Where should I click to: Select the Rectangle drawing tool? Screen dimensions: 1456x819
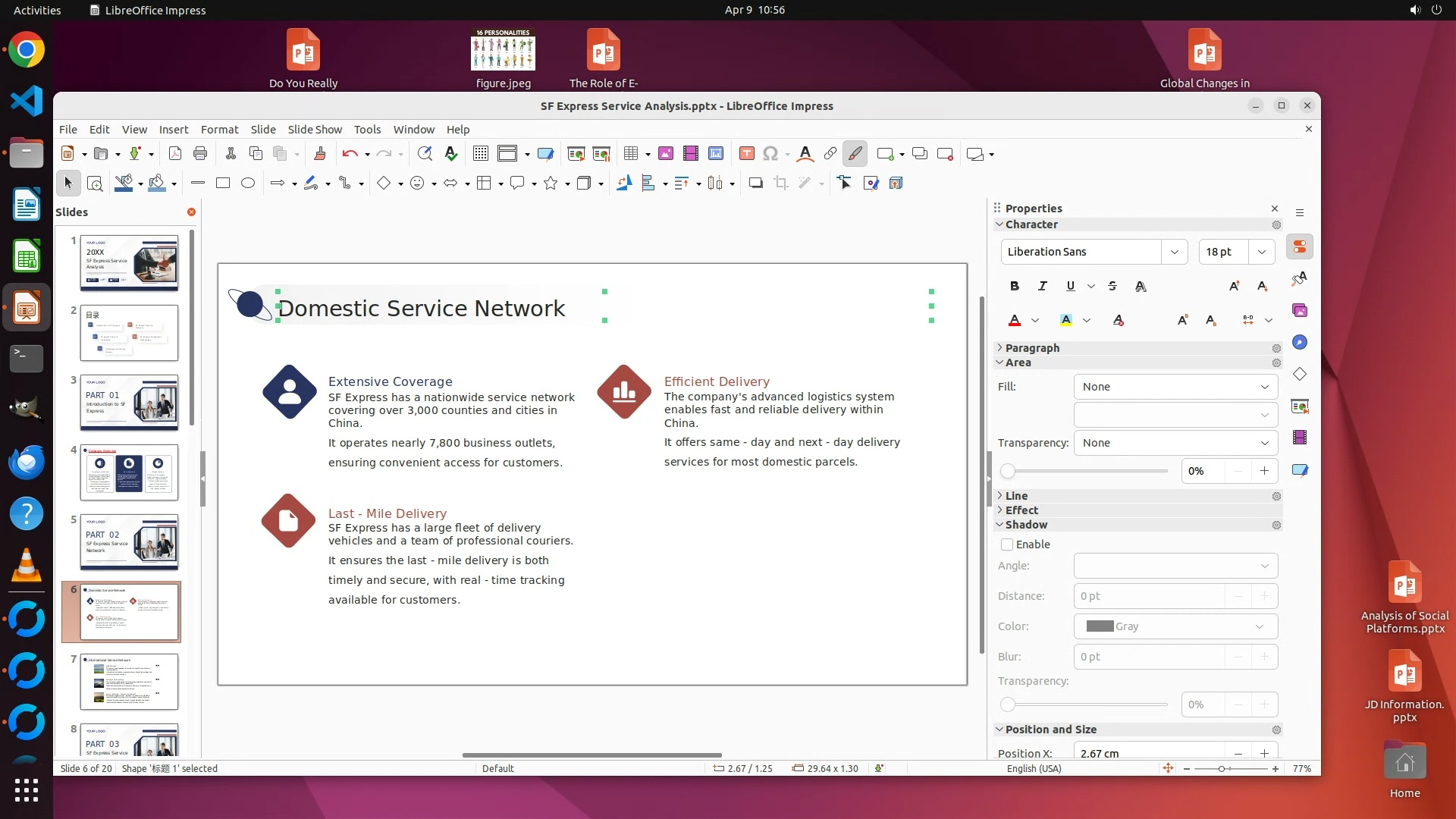(223, 183)
